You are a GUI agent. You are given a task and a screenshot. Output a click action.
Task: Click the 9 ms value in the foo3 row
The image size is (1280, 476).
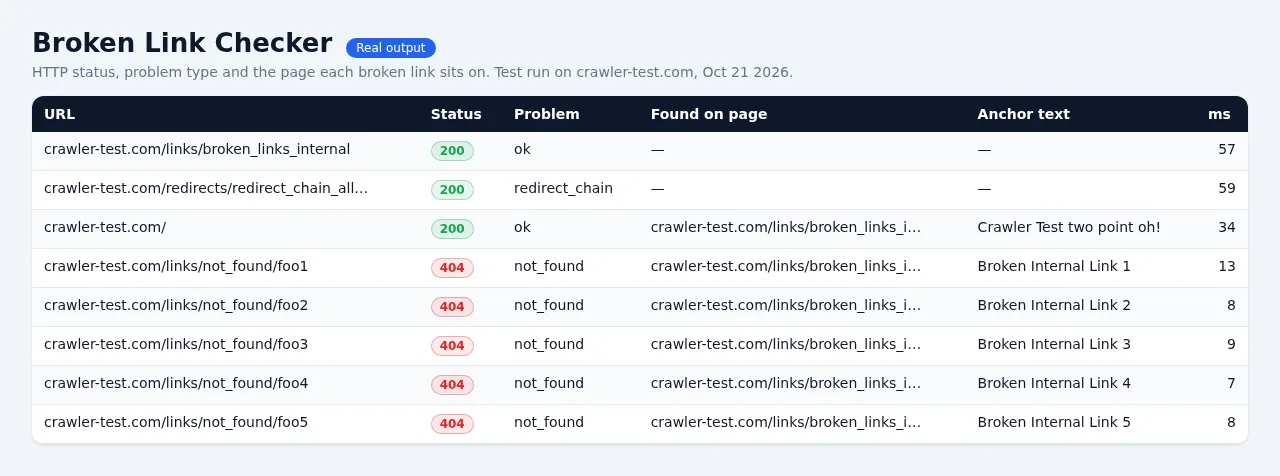(1231, 344)
